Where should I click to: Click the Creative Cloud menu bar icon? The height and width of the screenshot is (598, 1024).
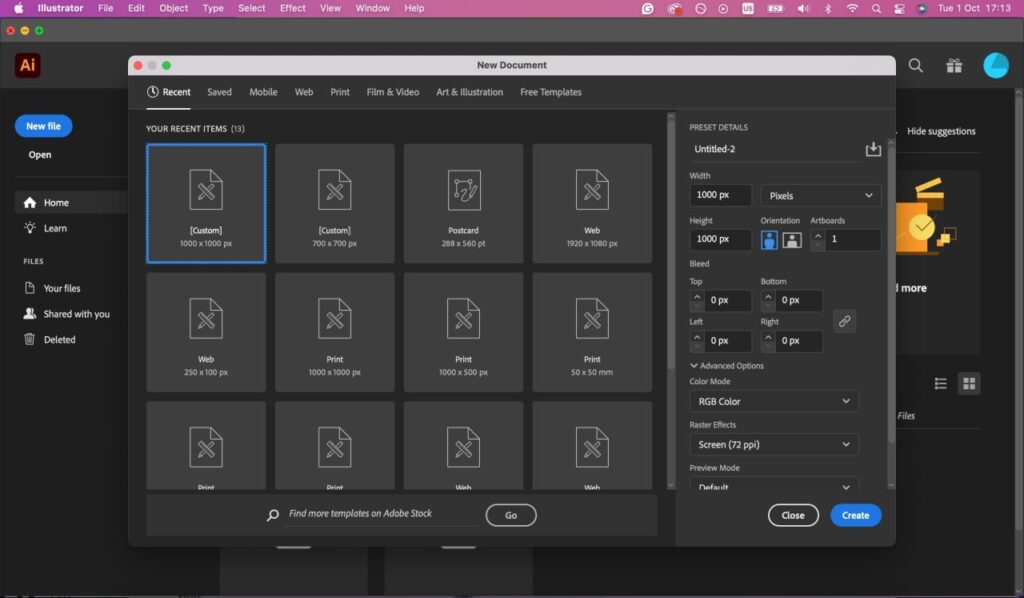click(674, 8)
